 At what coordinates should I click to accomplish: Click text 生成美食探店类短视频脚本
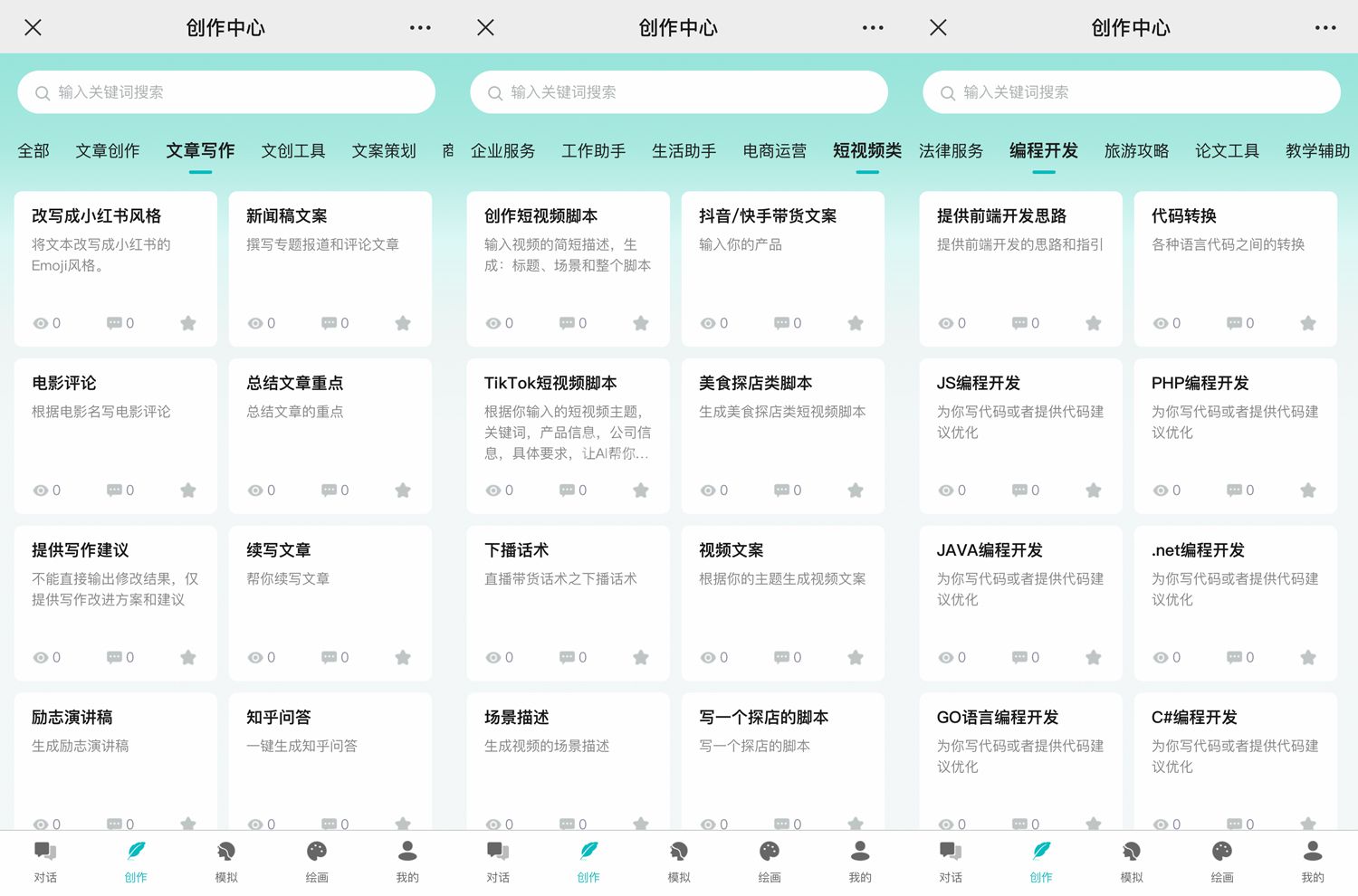pos(782,412)
